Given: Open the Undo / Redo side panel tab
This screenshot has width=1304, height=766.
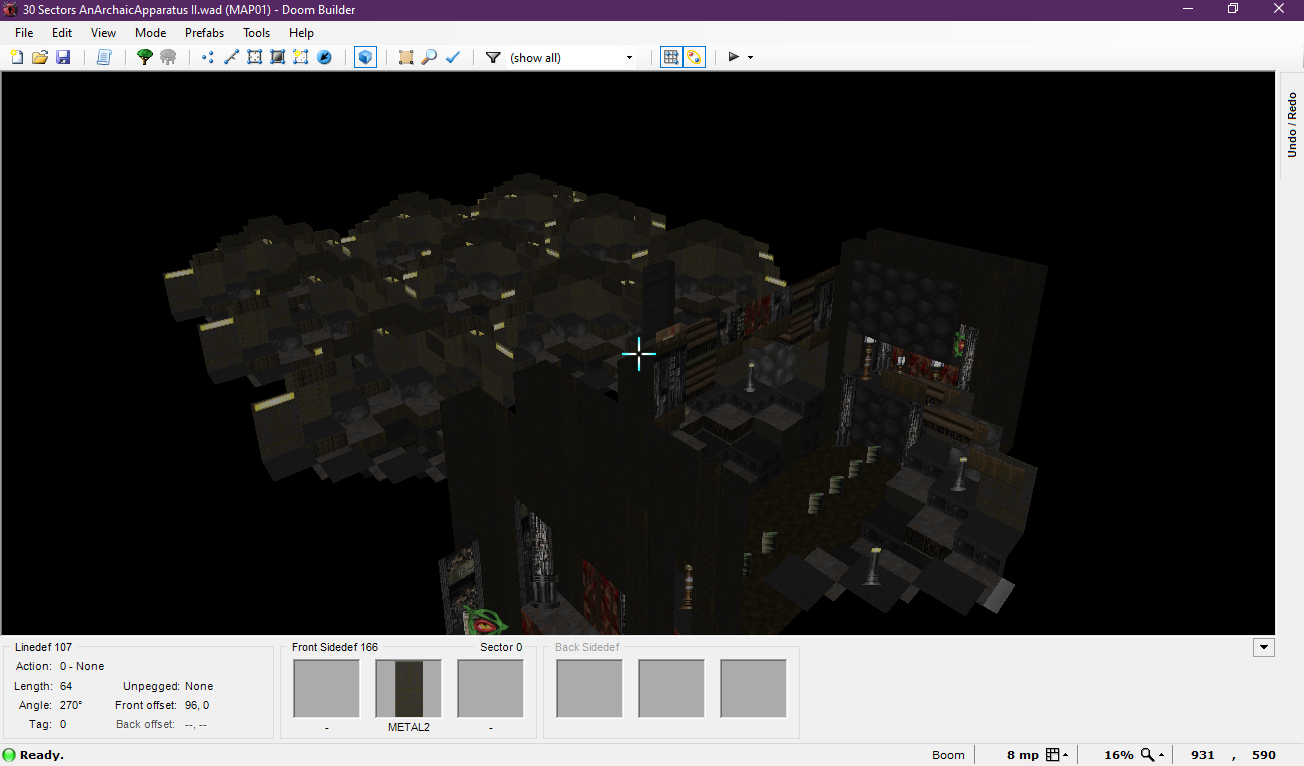Looking at the screenshot, I should tap(1292, 125).
